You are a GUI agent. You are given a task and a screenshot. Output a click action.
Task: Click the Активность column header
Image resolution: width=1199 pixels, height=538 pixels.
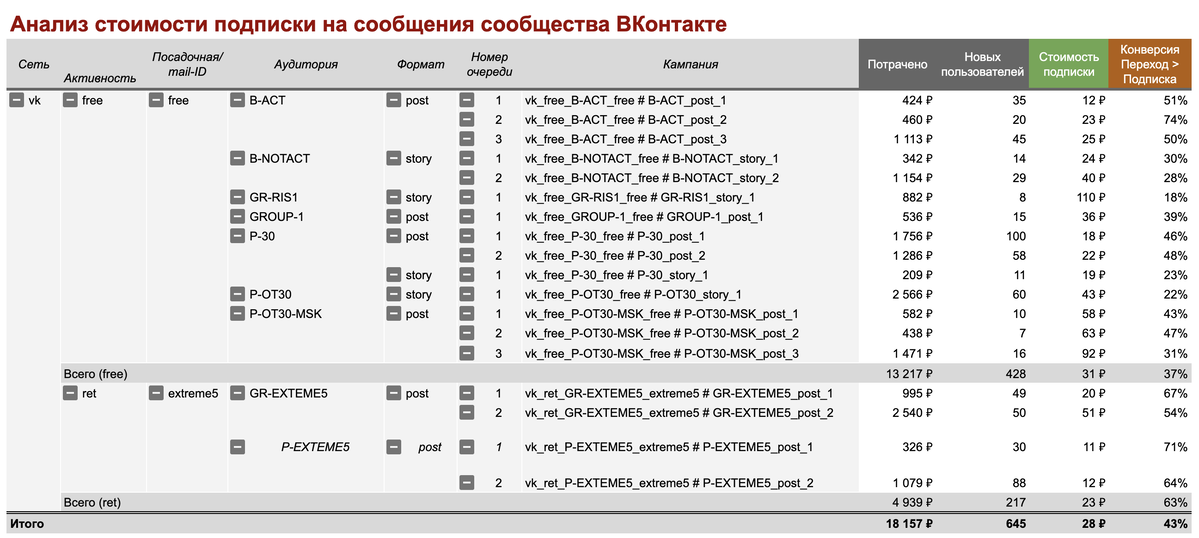100,77
